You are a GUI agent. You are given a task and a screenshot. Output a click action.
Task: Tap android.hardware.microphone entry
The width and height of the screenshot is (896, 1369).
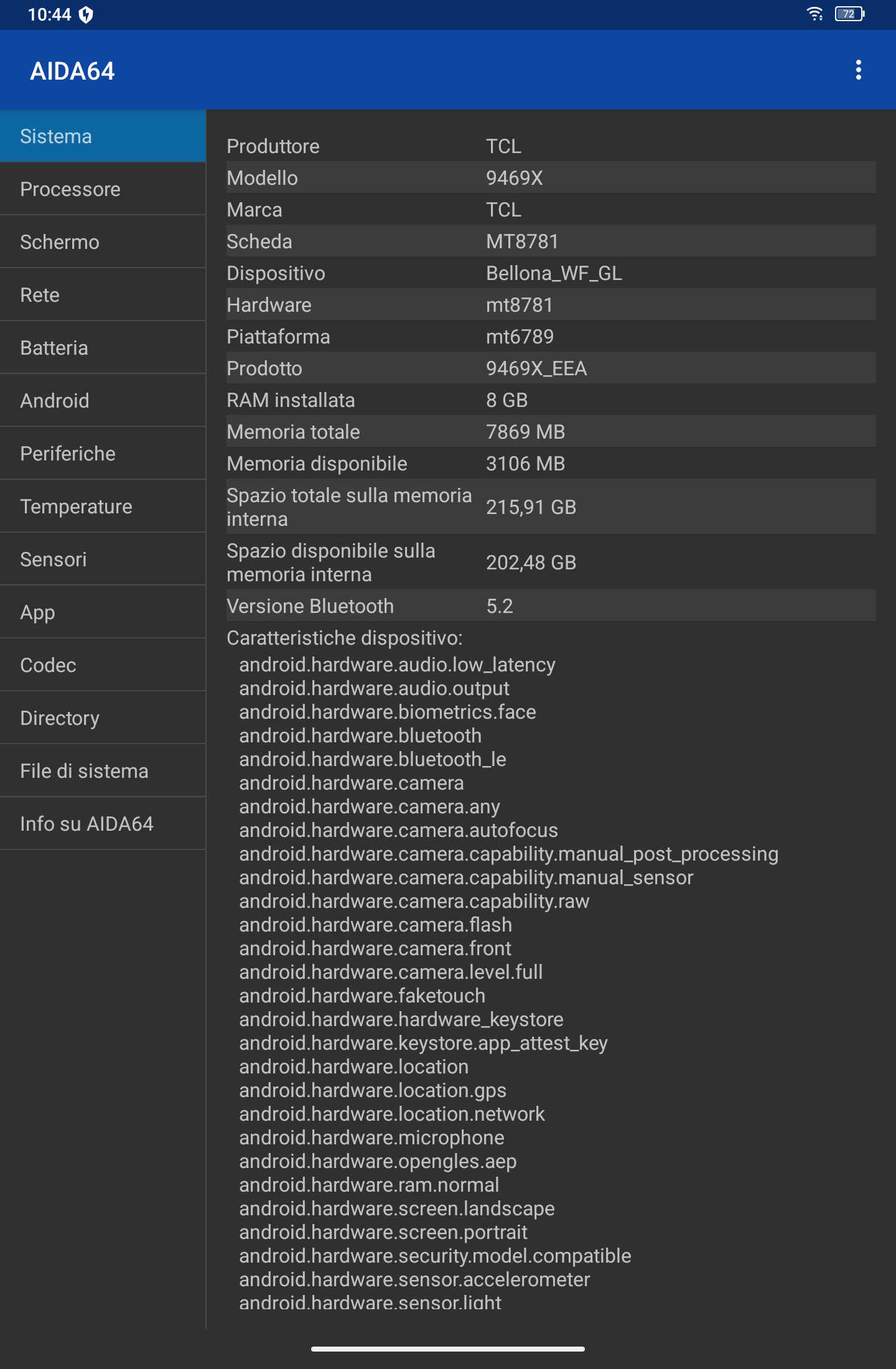point(371,1138)
